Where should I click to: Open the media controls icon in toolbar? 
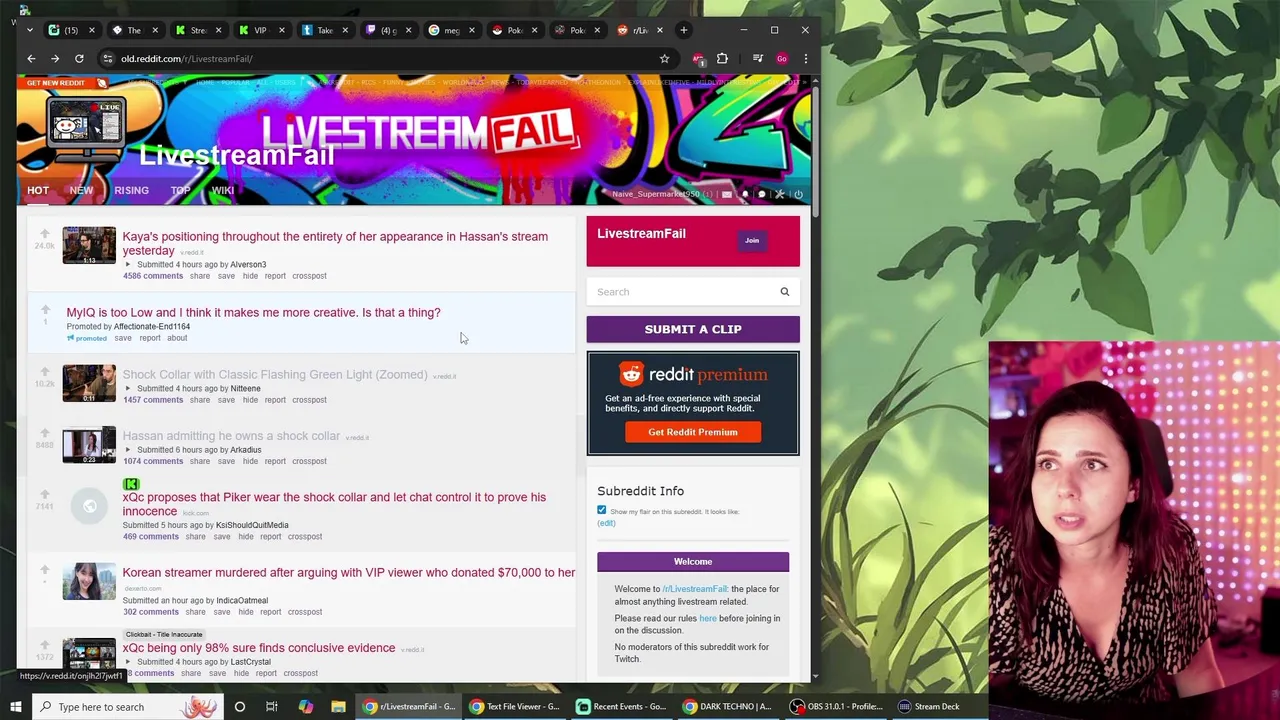758,58
